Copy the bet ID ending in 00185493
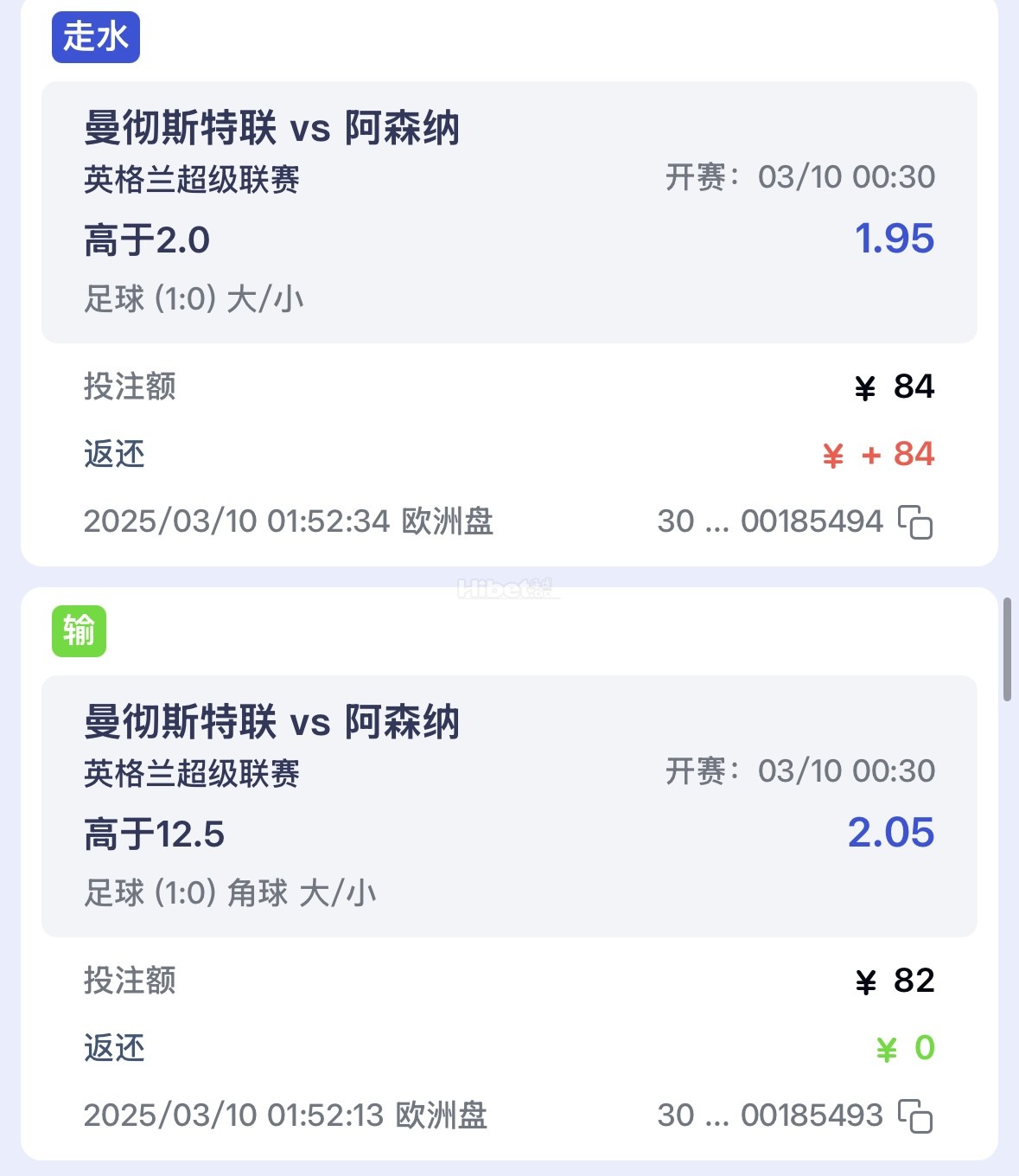 [915, 1116]
